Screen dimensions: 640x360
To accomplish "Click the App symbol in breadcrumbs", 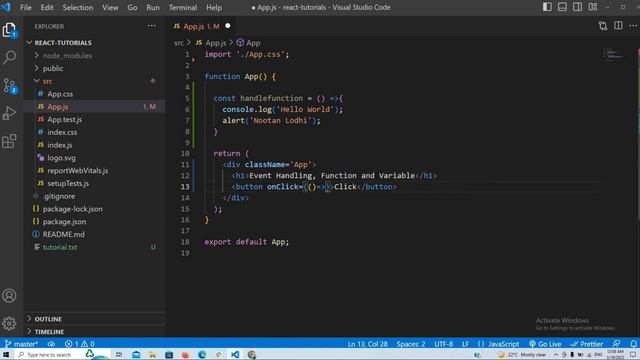I will (248, 42).
